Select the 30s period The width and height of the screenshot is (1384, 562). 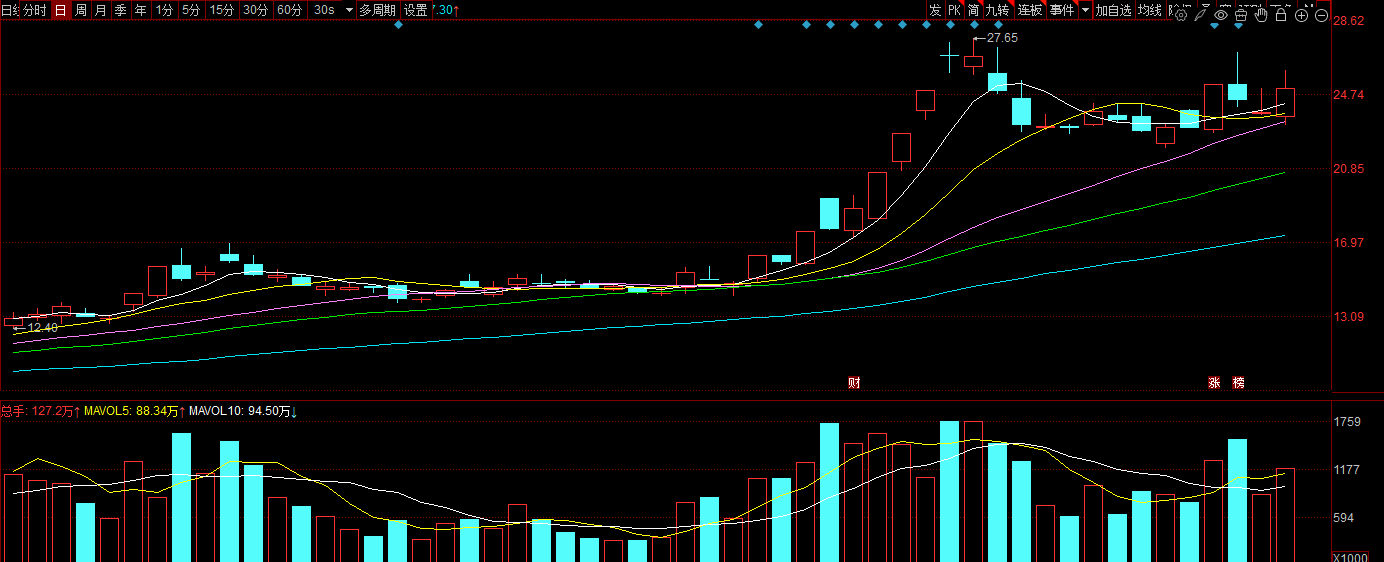pyautogui.click(x=324, y=10)
